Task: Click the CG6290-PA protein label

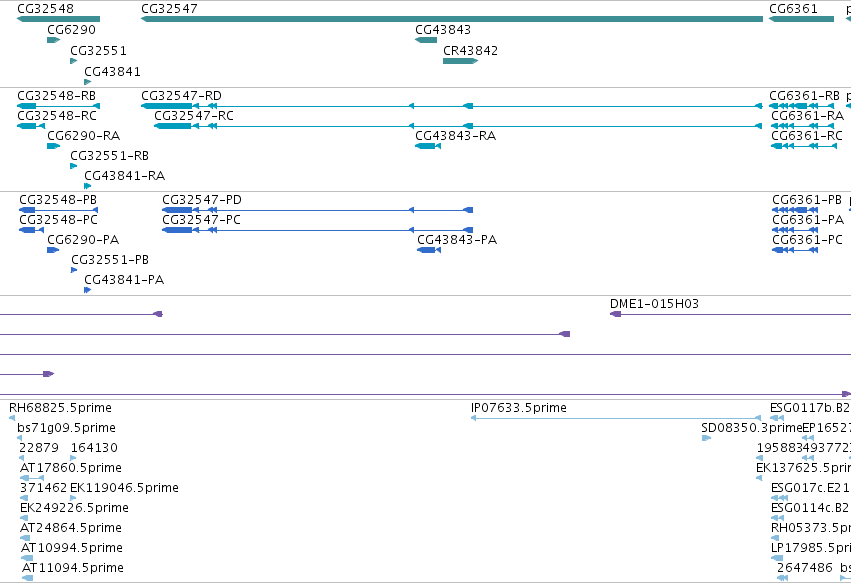Action: (83, 240)
